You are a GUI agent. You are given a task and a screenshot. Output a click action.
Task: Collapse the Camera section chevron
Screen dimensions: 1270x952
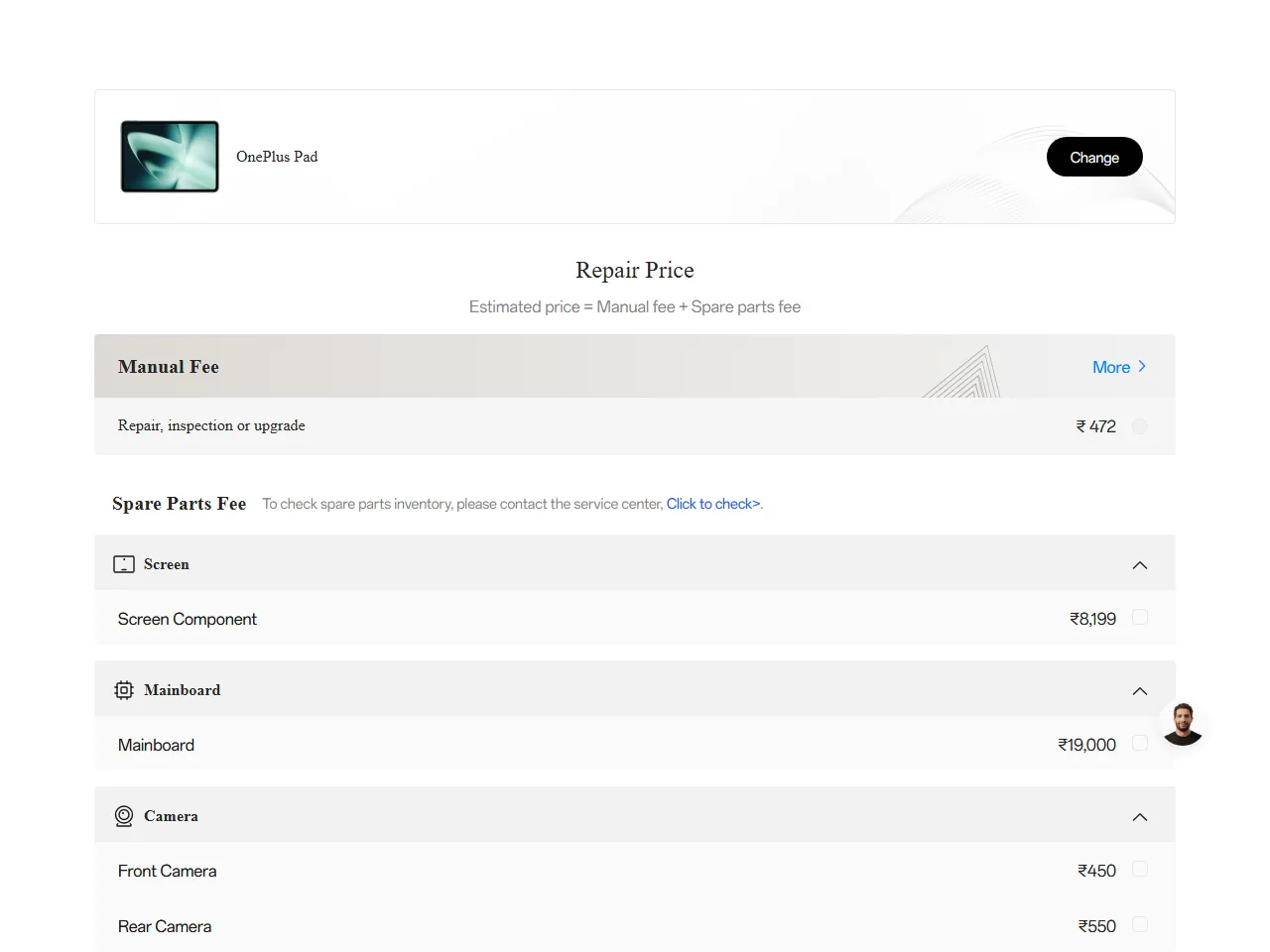click(1140, 817)
